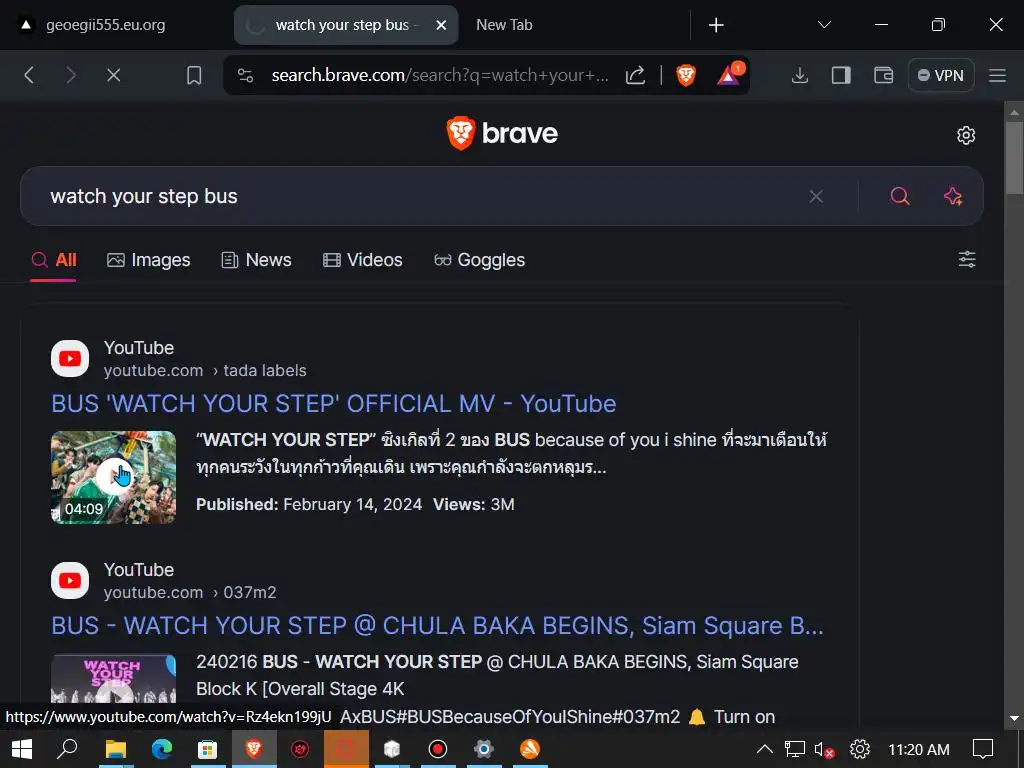Viewport: 1024px width, 768px height.
Task: Turn on Brave VPN
Action: [x=941, y=76]
